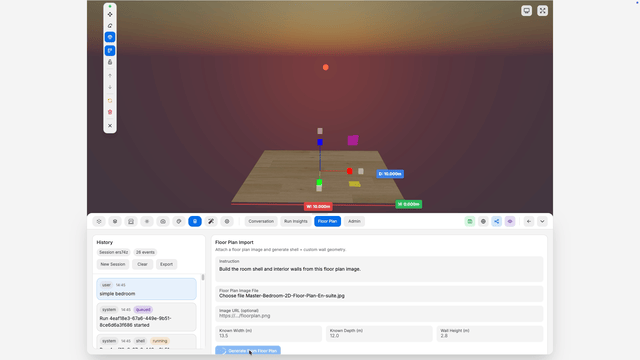Click the room/building icon in bottom toolbar
Screen dimensions: 640x360
[x=131, y=221]
